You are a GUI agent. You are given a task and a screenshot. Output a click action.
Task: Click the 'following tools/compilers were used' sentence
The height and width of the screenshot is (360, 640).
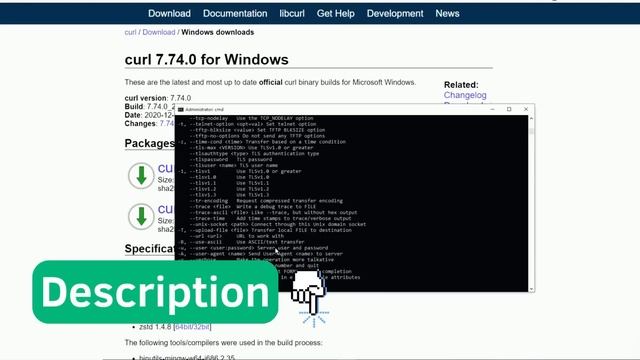coord(224,343)
